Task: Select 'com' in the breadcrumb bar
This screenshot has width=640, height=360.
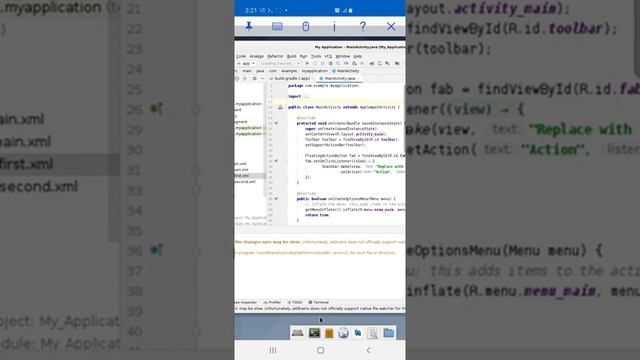Action: pyautogui.click(x=272, y=71)
